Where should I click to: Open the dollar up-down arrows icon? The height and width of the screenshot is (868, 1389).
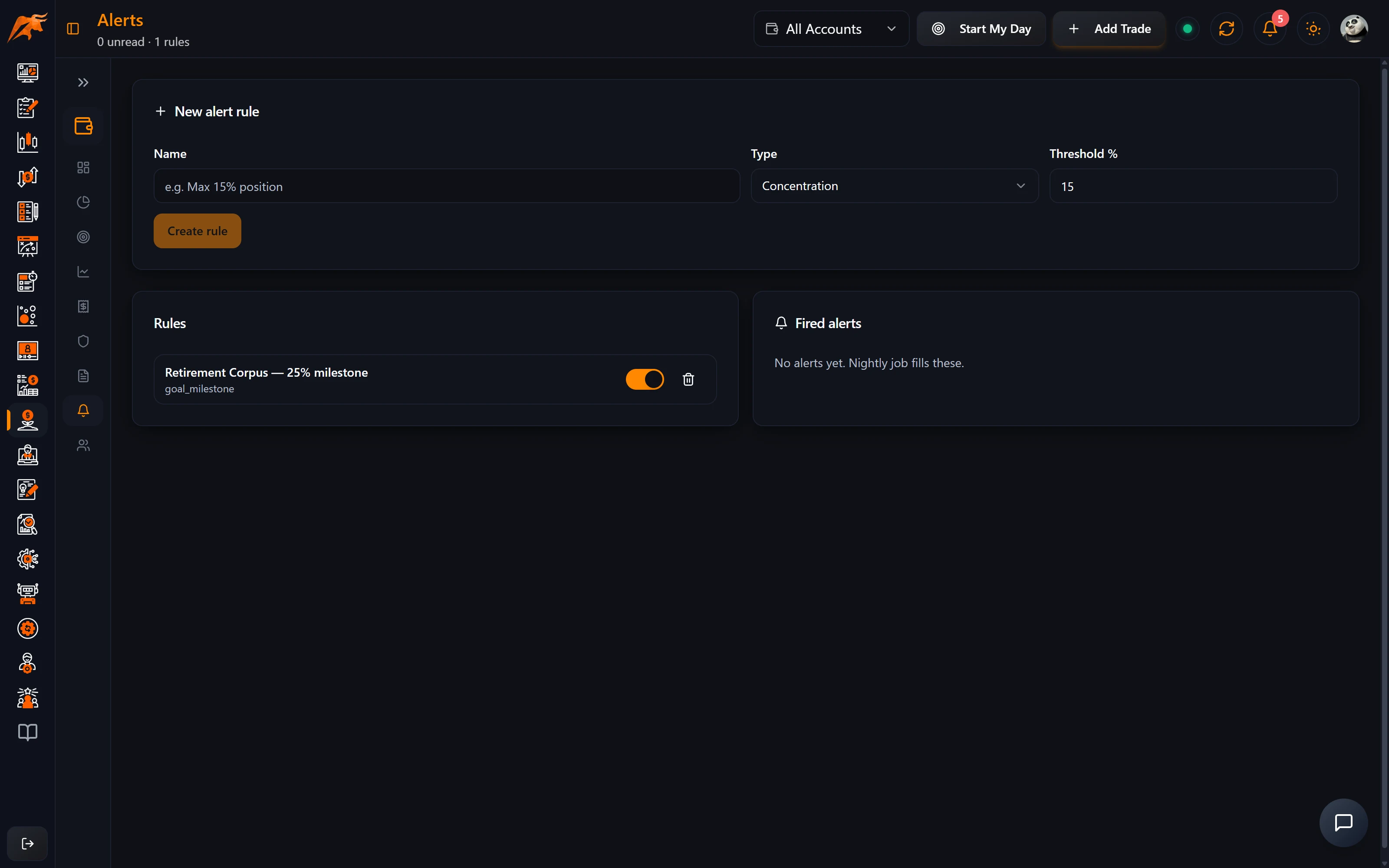[x=27, y=177]
